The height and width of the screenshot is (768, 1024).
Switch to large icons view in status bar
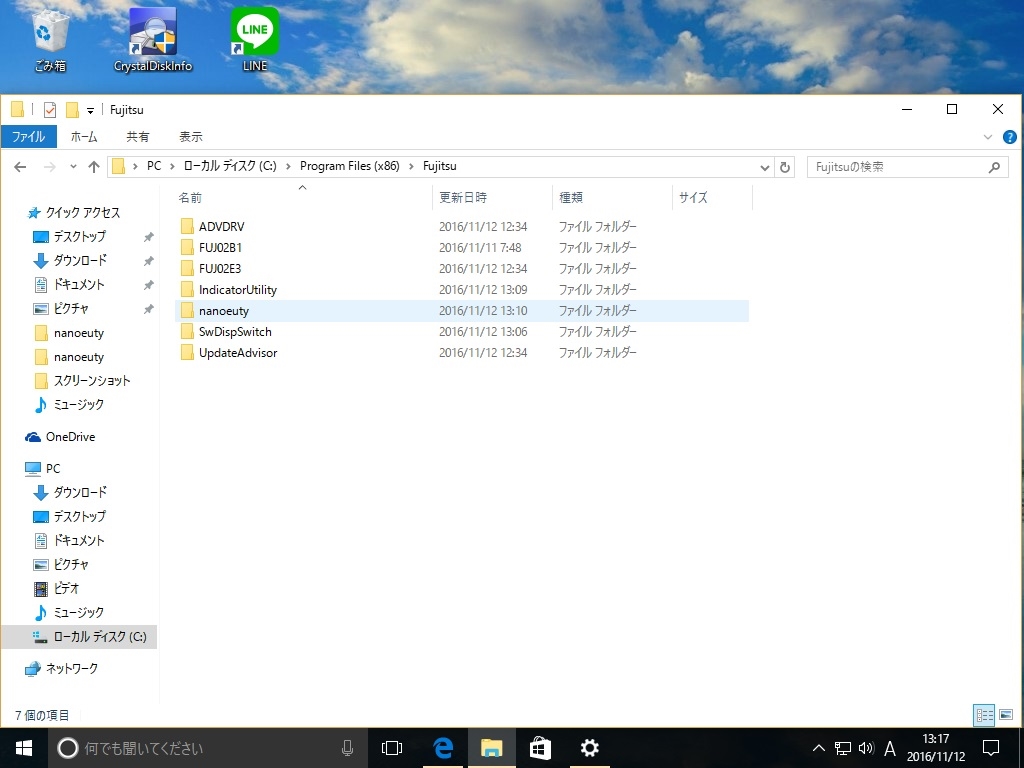point(1006,715)
